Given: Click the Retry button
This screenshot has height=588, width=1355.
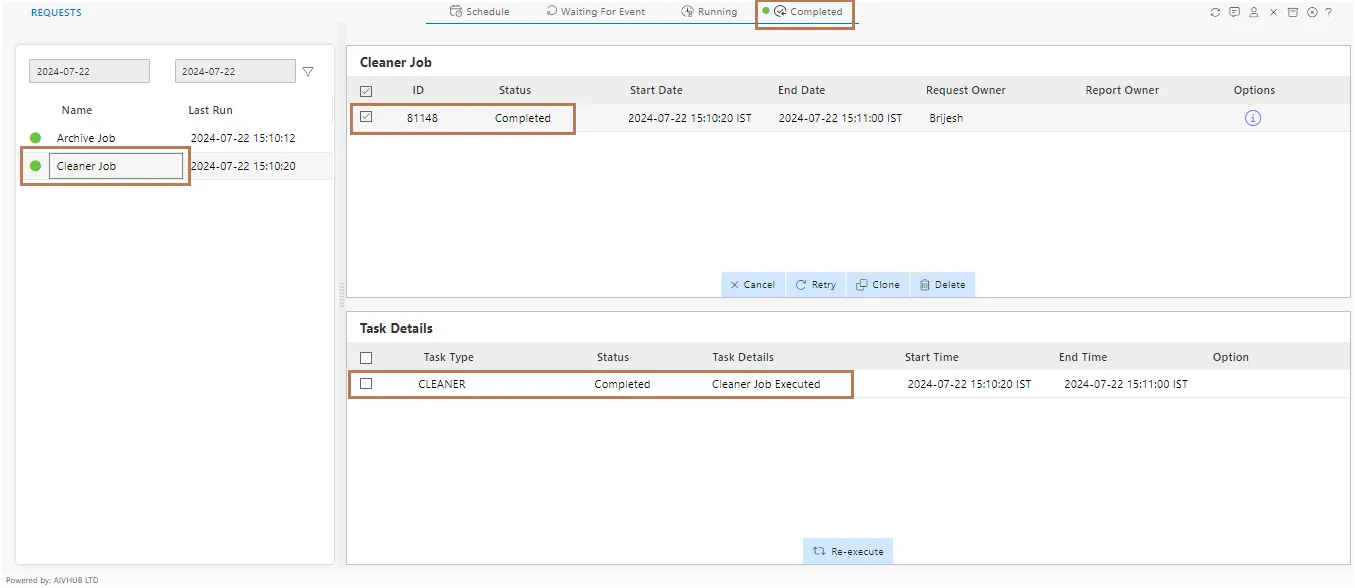Looking at the screenshot, I should (x=816, y=285).
